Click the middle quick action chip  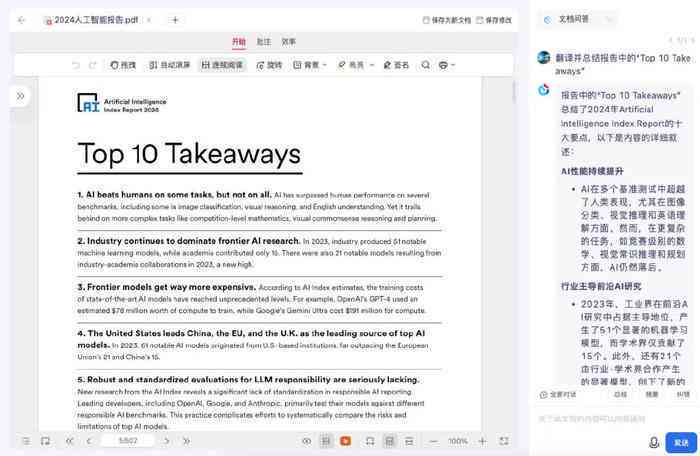coord(652,395)
